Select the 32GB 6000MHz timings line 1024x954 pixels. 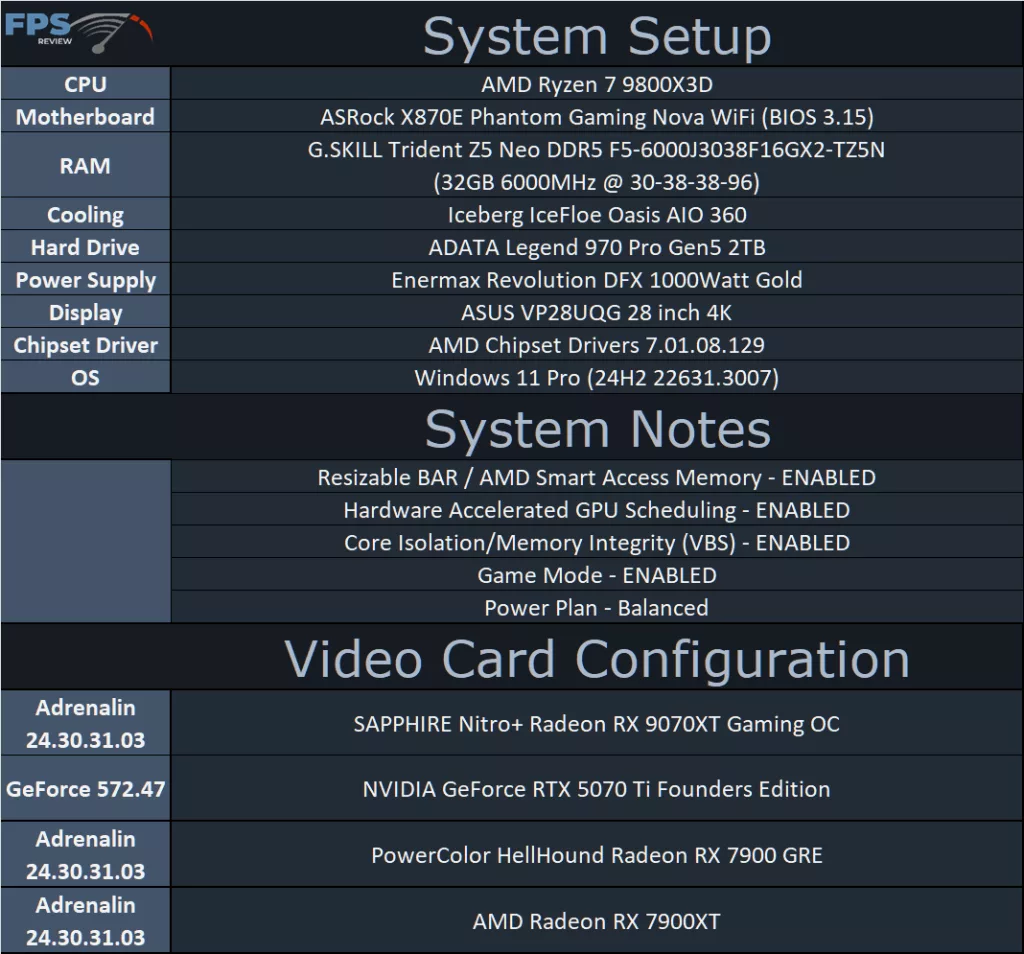(597, 182)
